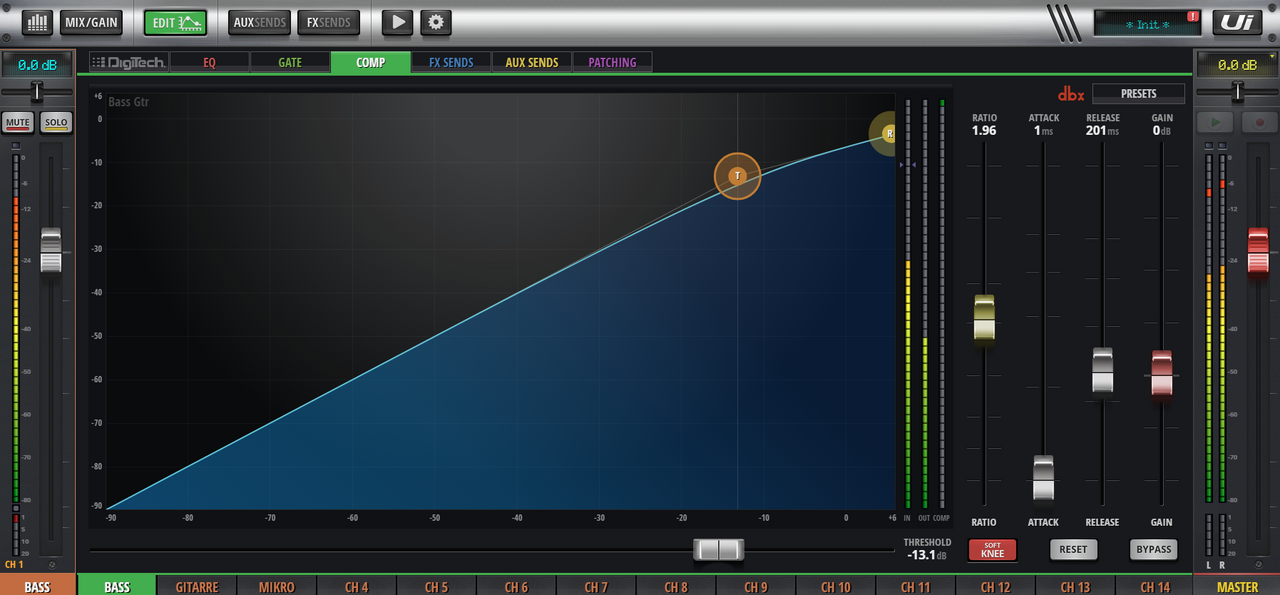Switch to the EQ tab
Viewport: 1280px width, 595px height.
[x=209, y=62]
